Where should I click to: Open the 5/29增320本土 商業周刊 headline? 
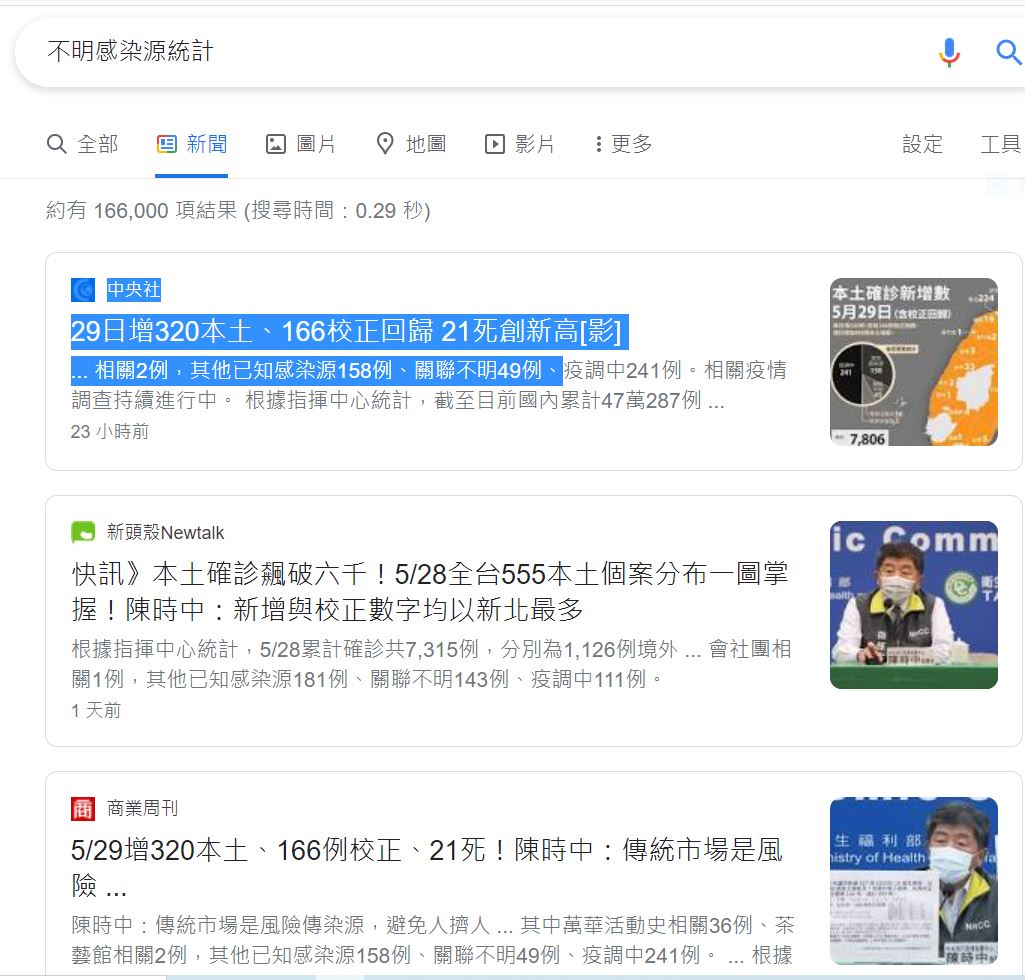pos(427,868)
